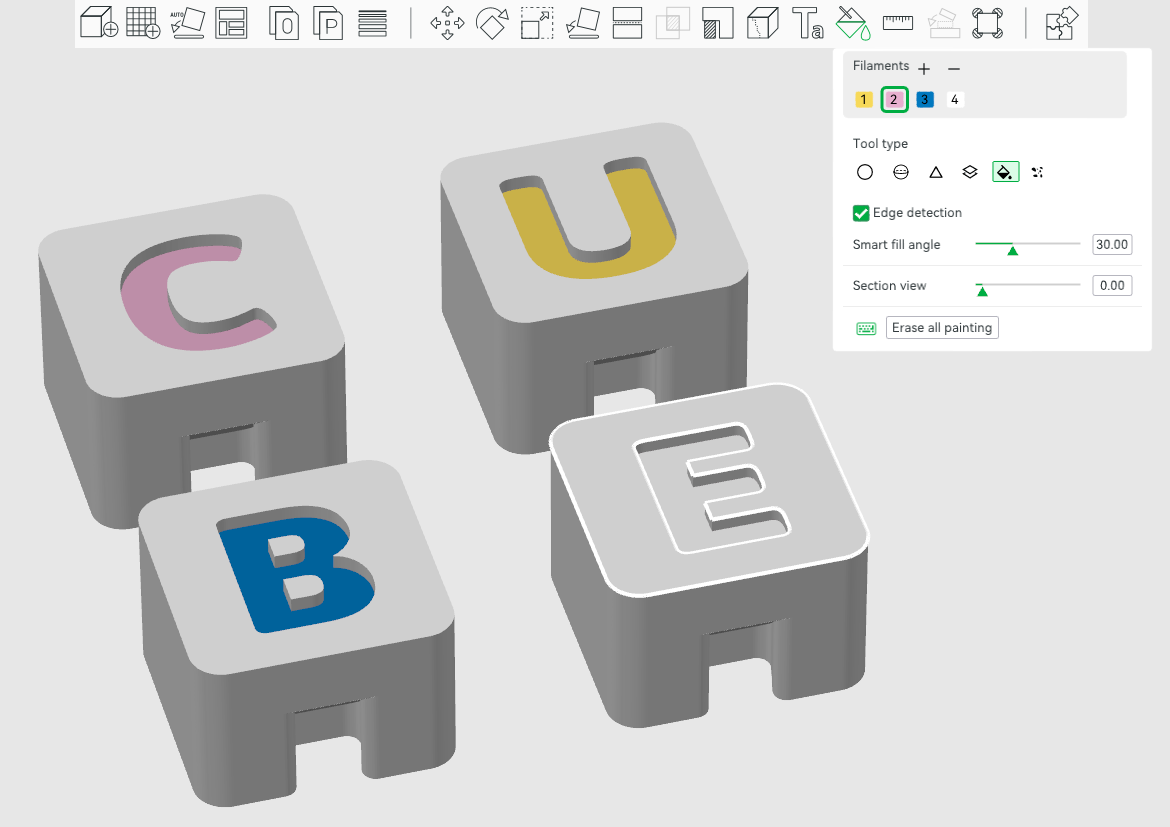Click the Add model cube icon
Viewport: 1170px width, 827px height.
tap(98, 23)
